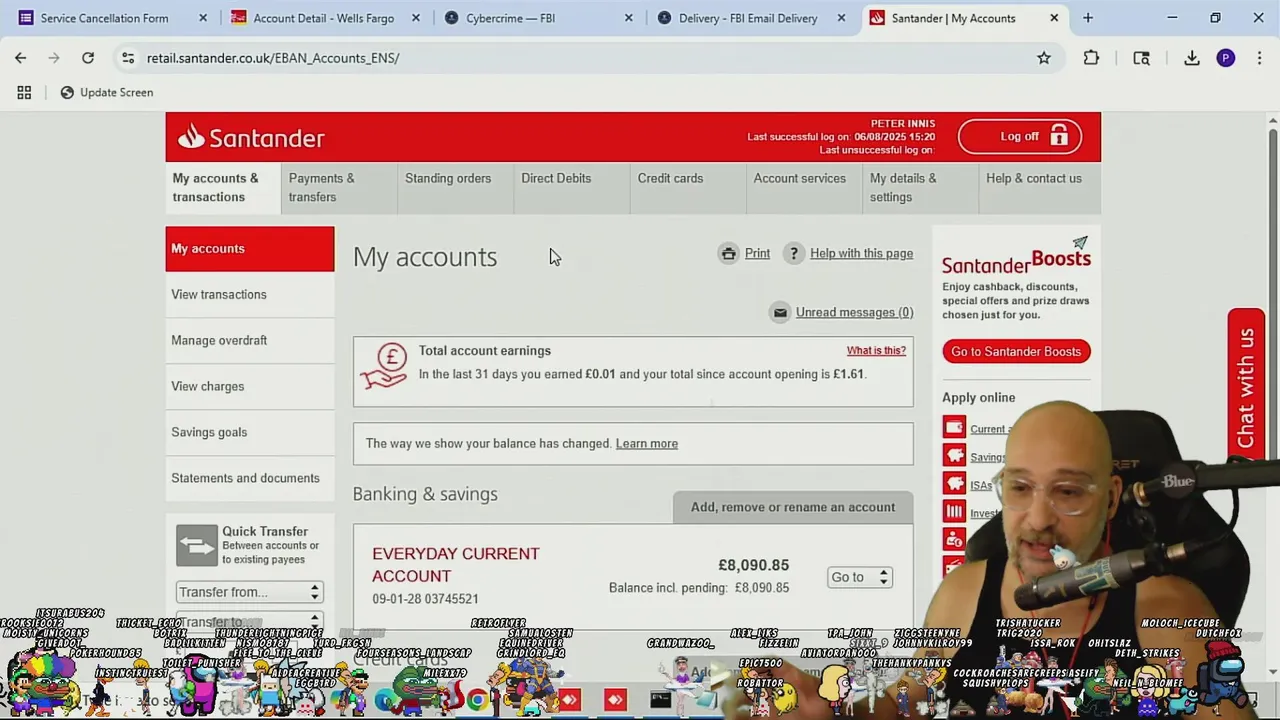The image size is (1280, 720).
Task: Open the browser downloads icon
Action: [x=1191, y=58]
